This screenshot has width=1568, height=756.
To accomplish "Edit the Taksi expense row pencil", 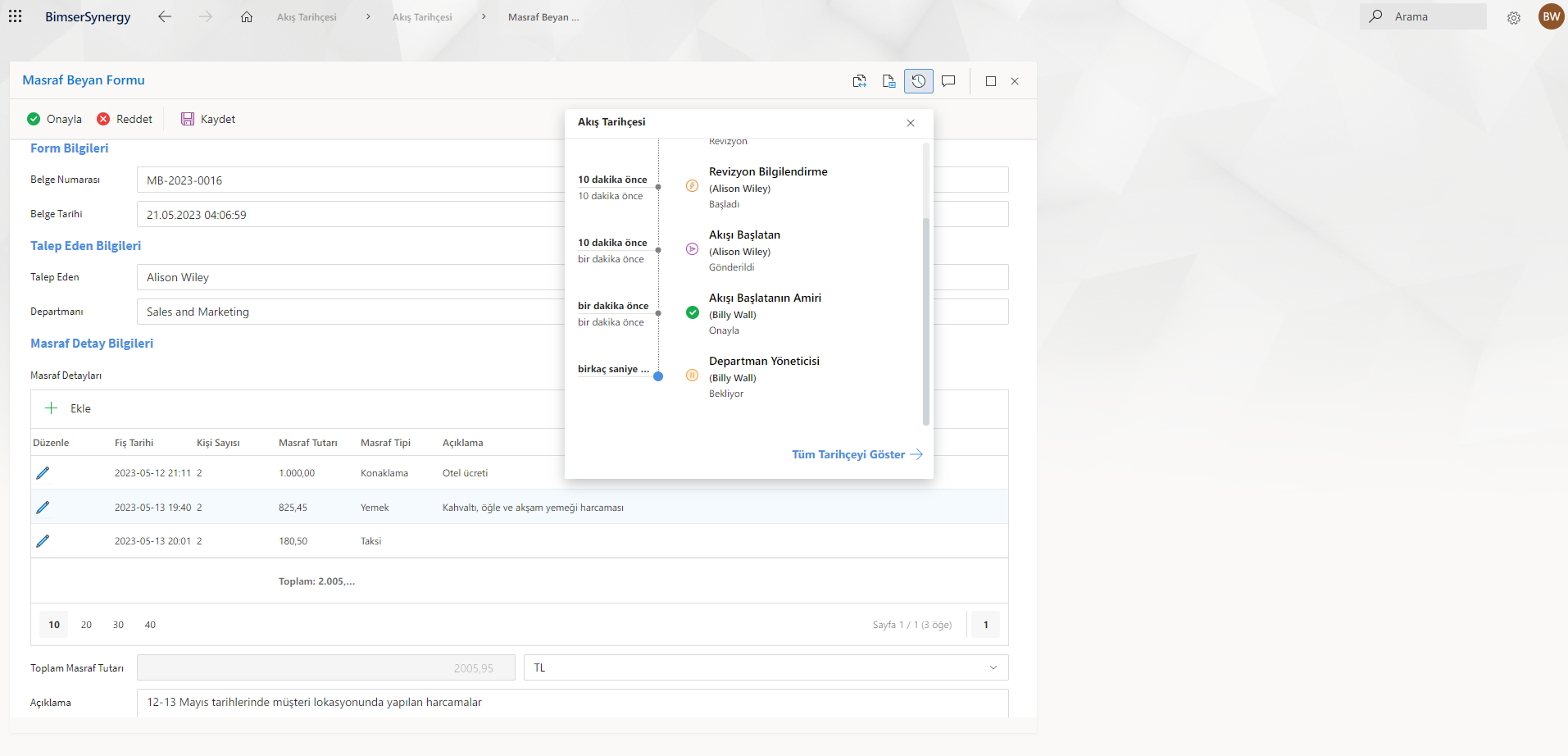I will tap(43, 541).
